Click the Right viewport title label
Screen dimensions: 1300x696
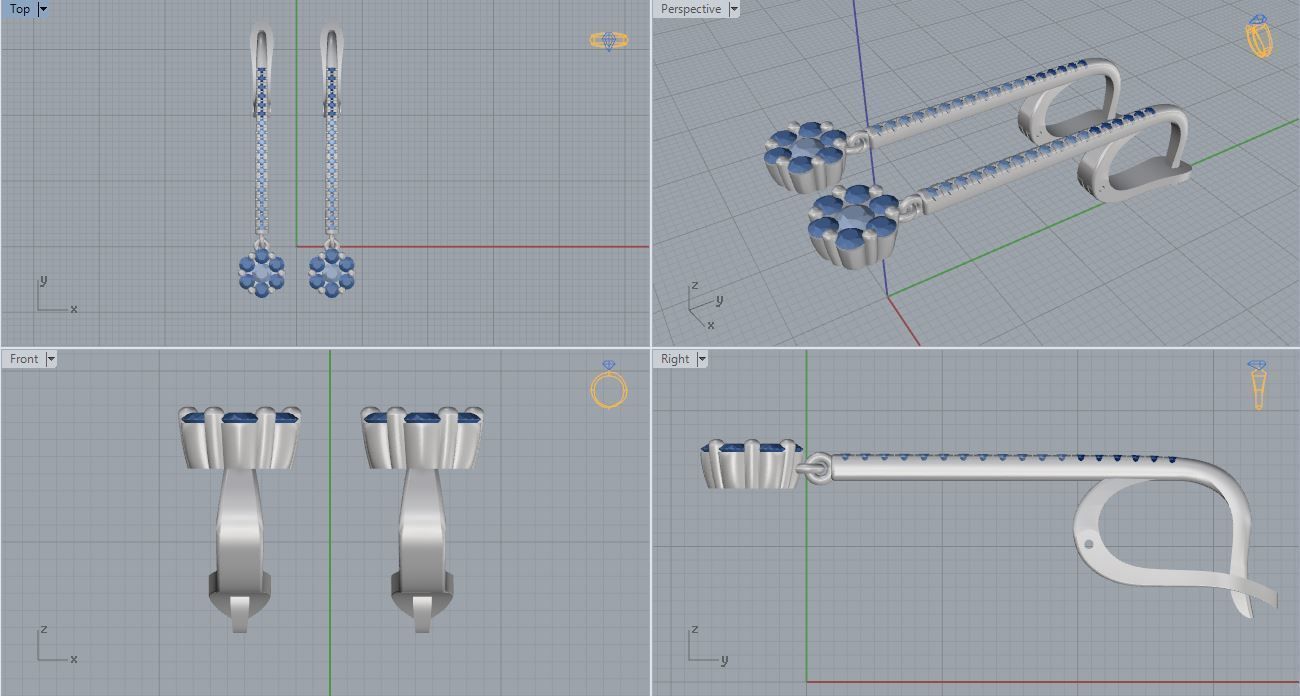pos(675,359)
